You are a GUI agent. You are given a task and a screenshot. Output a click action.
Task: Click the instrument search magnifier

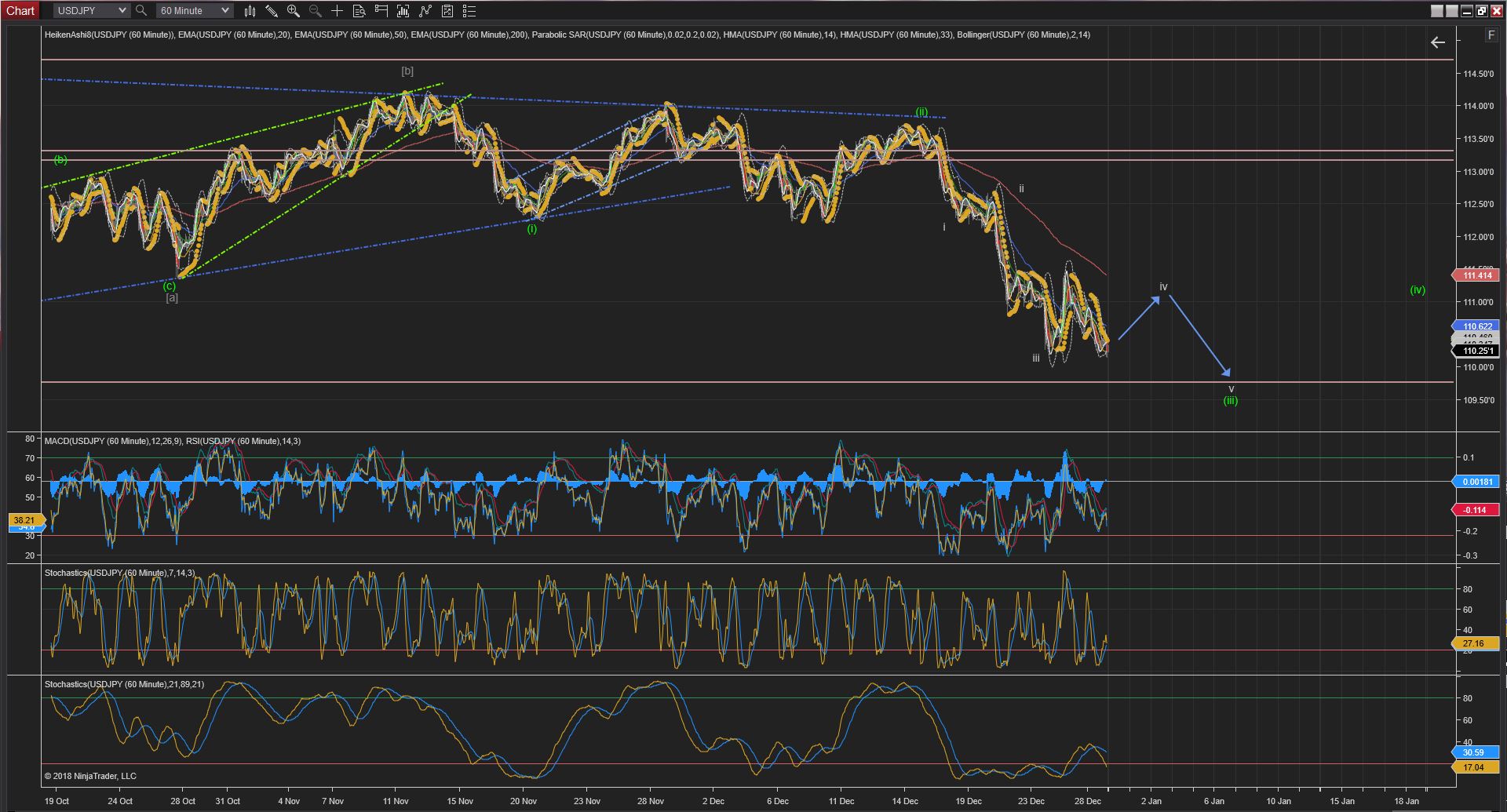141,11
